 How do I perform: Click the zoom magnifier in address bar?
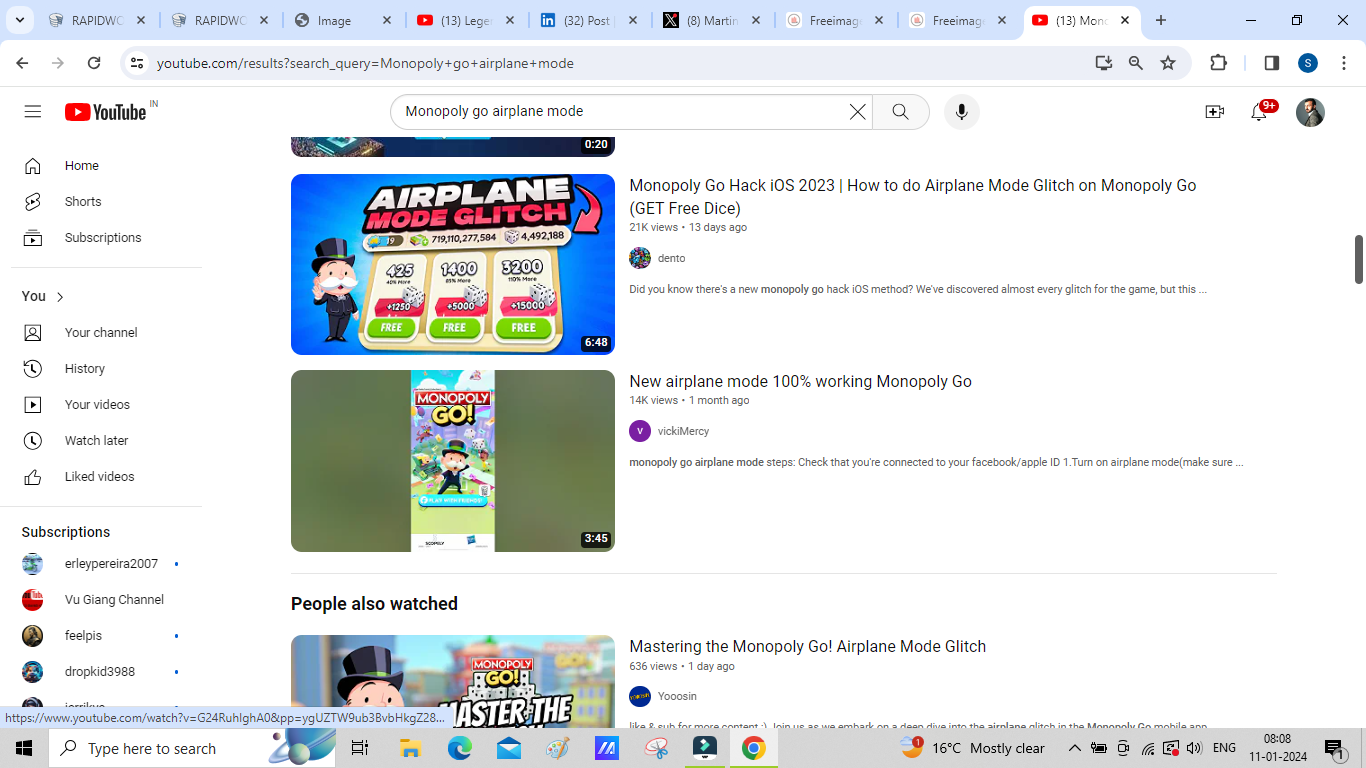click(1136, 63)
